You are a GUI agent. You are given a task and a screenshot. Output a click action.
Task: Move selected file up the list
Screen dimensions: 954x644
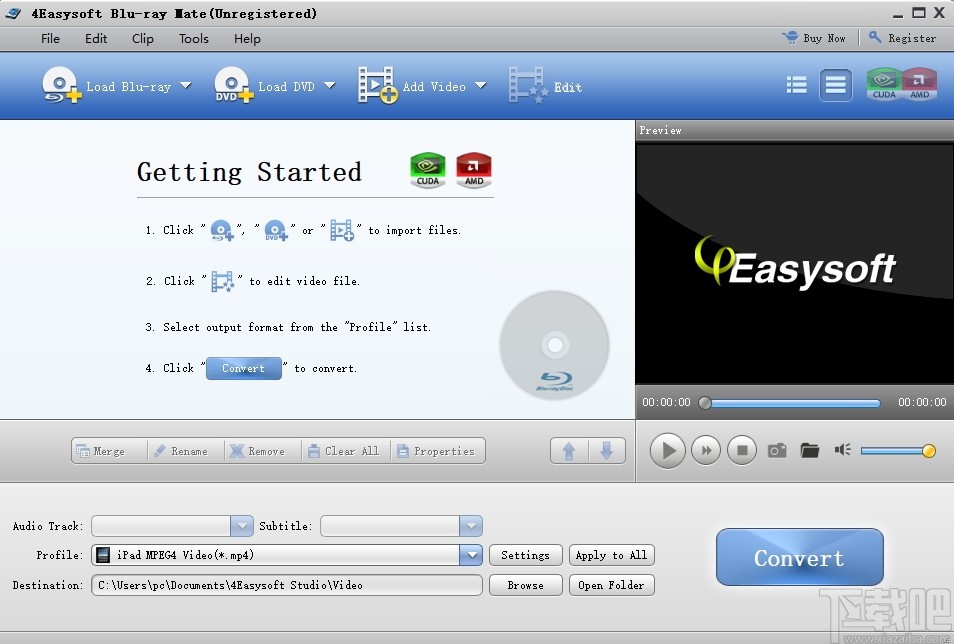pos(568,450)
